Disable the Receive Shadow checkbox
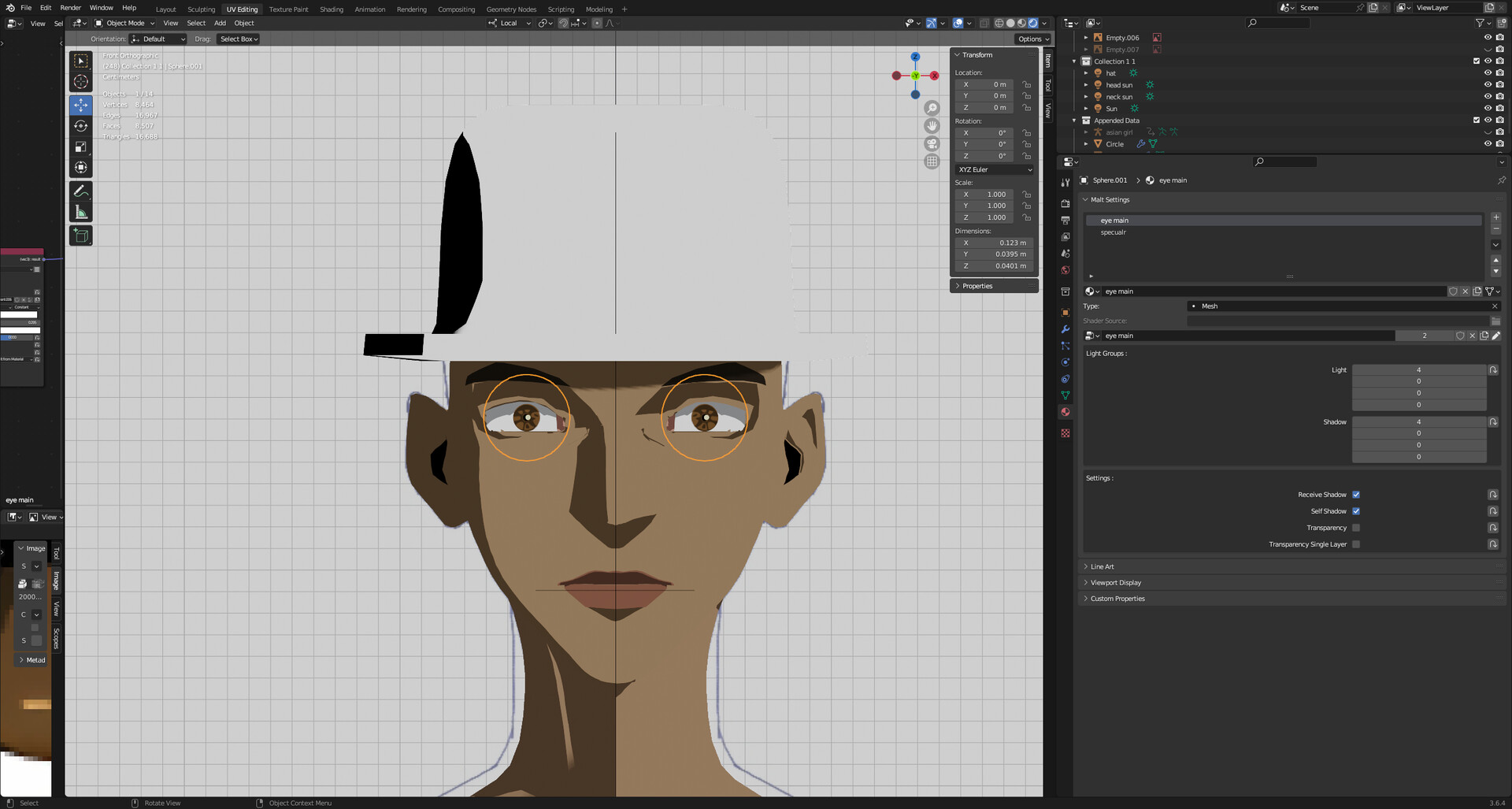This screenshot has height=809, width=1512. [1356, 495]
